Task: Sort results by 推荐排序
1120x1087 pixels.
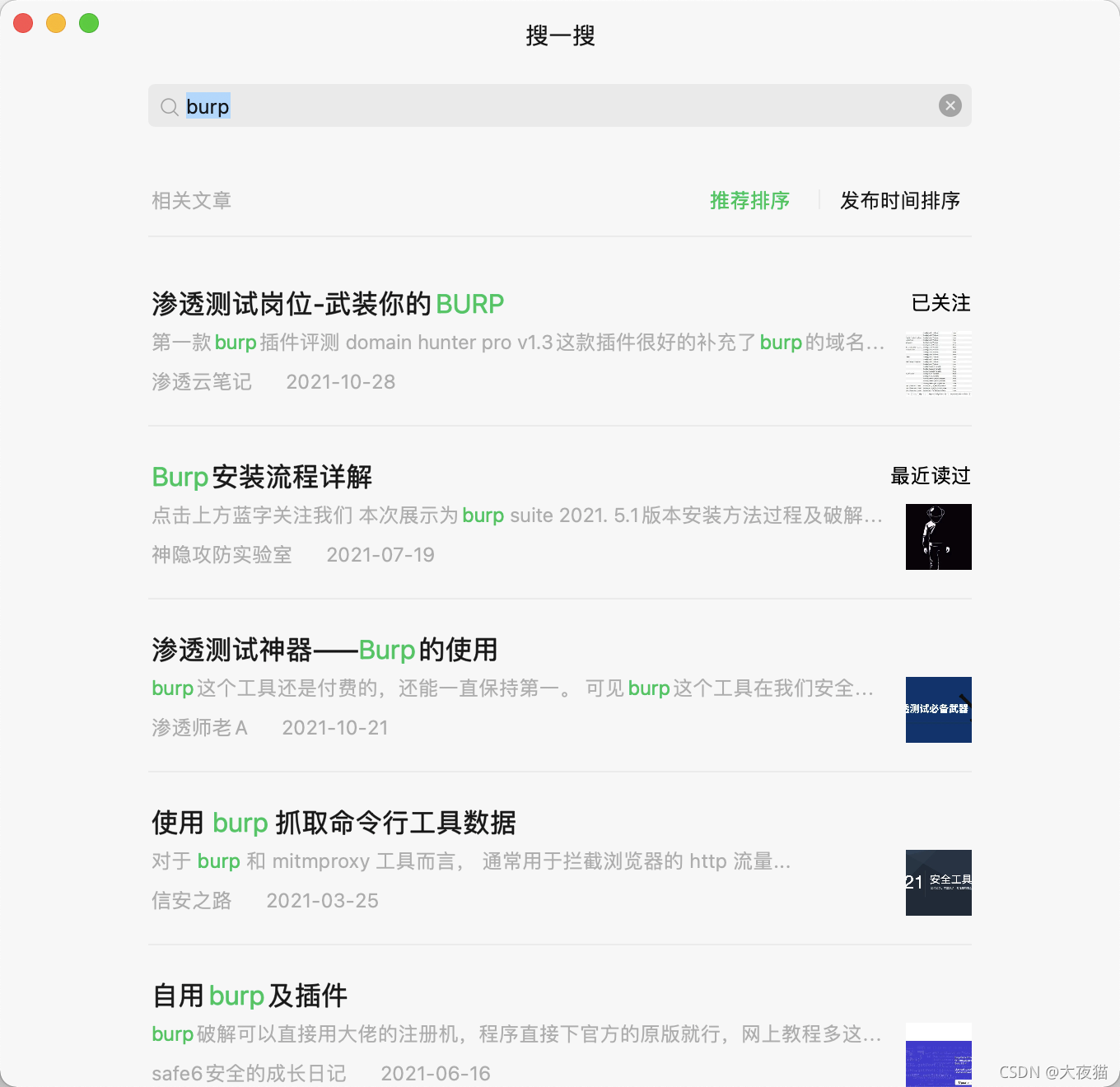Action: click(749, 200)
